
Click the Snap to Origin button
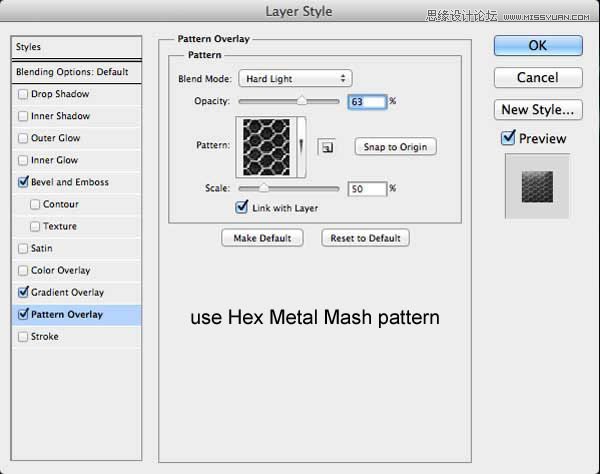[395, 147]
